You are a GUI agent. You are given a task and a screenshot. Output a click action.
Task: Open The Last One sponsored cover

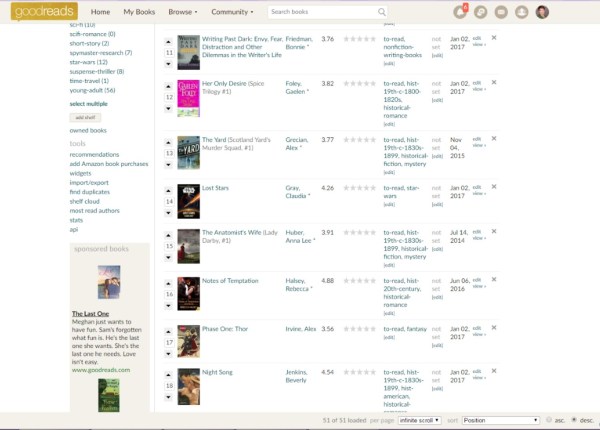109,282
